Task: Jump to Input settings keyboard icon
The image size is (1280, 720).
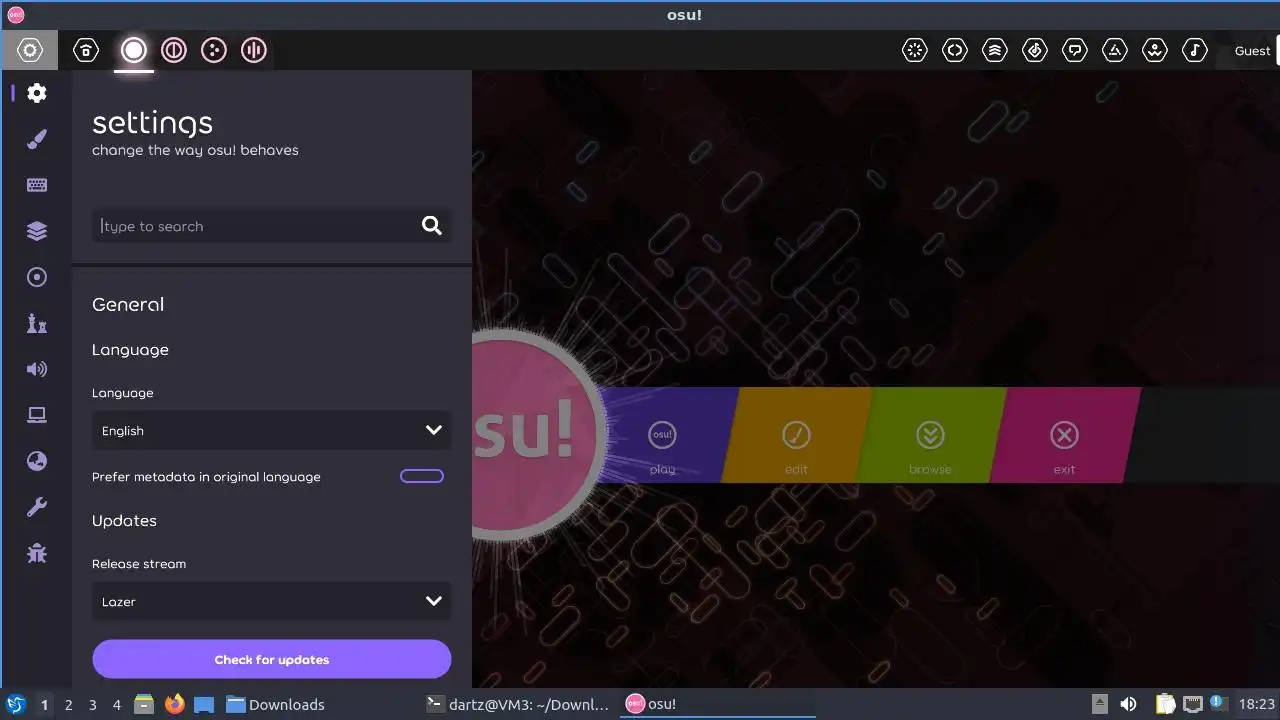Action: pyautogui.click(x=37, y=185)
